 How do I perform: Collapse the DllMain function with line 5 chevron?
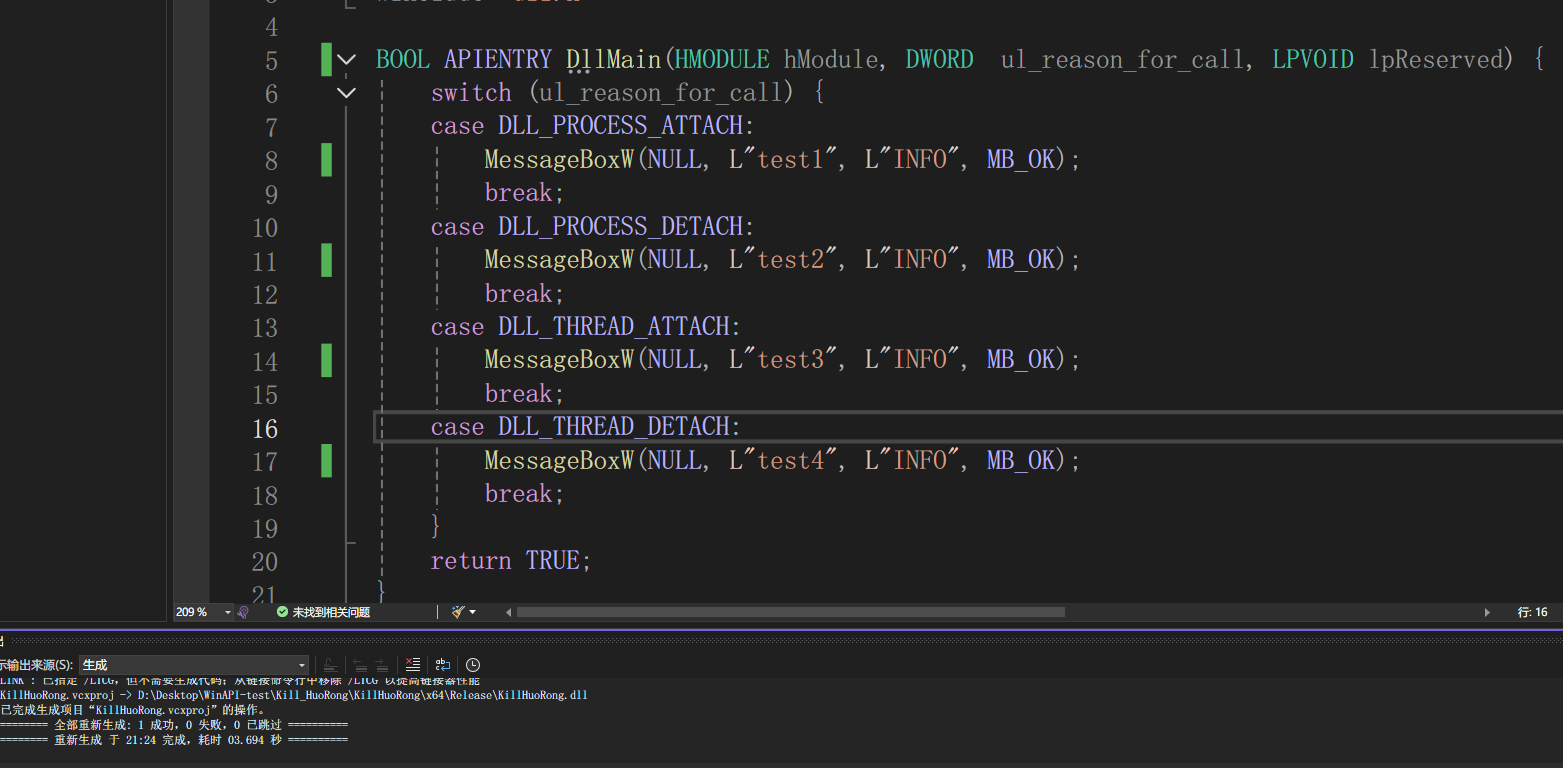pos(346,60)
